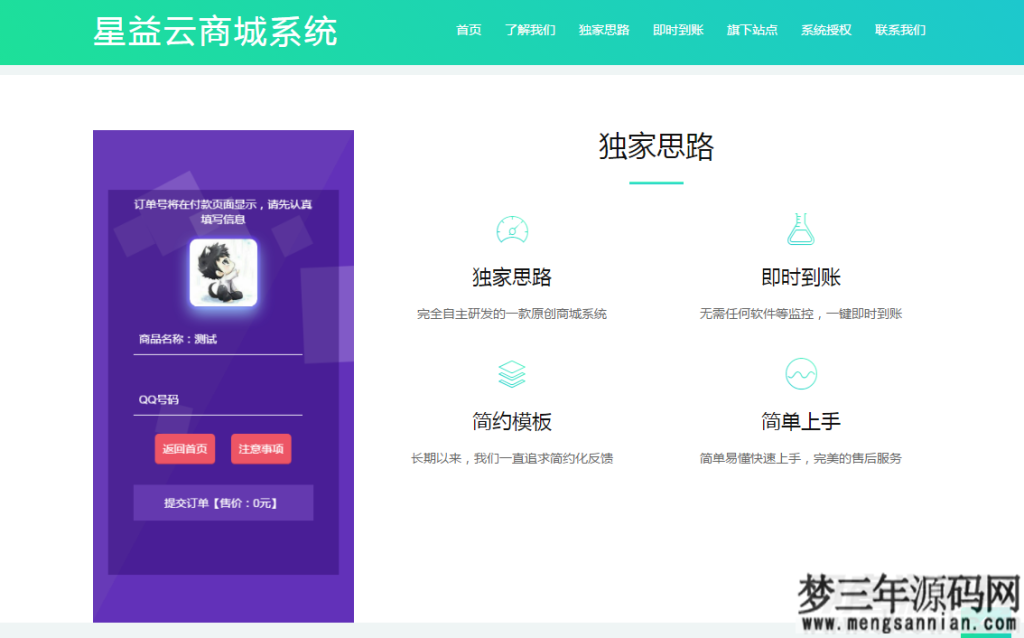Click the 注意事项 button
Viewport: 1024px width, 638px height.
259,449
